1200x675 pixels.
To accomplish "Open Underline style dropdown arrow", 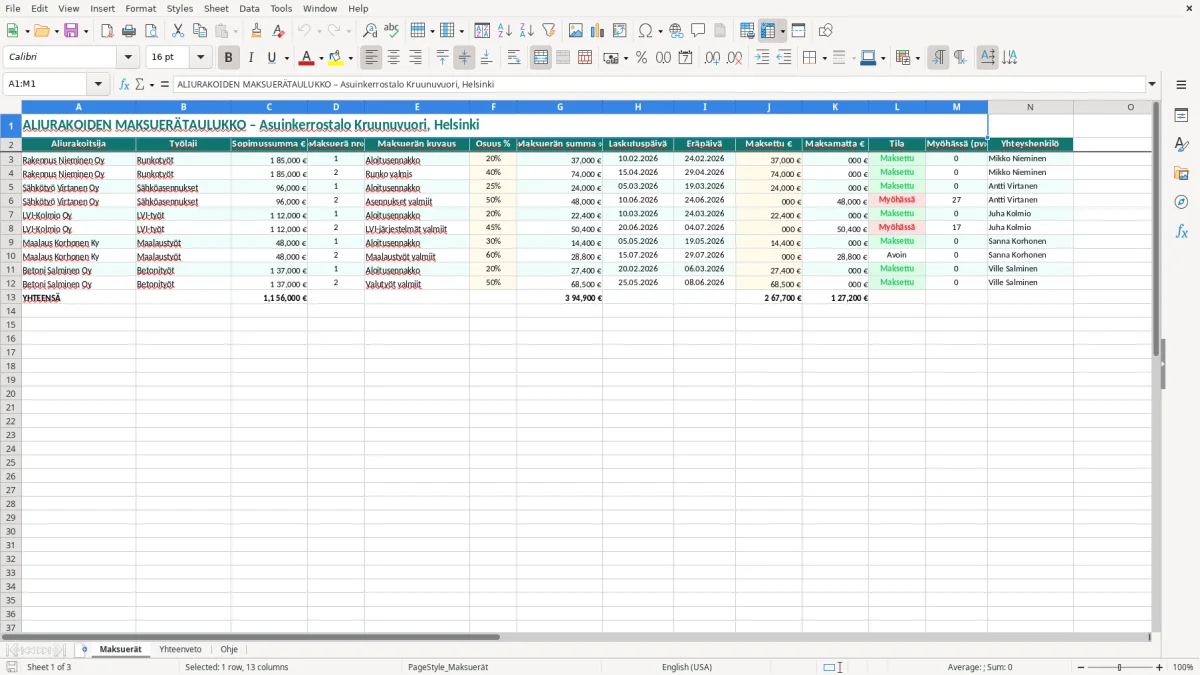I will click(286, 58).
